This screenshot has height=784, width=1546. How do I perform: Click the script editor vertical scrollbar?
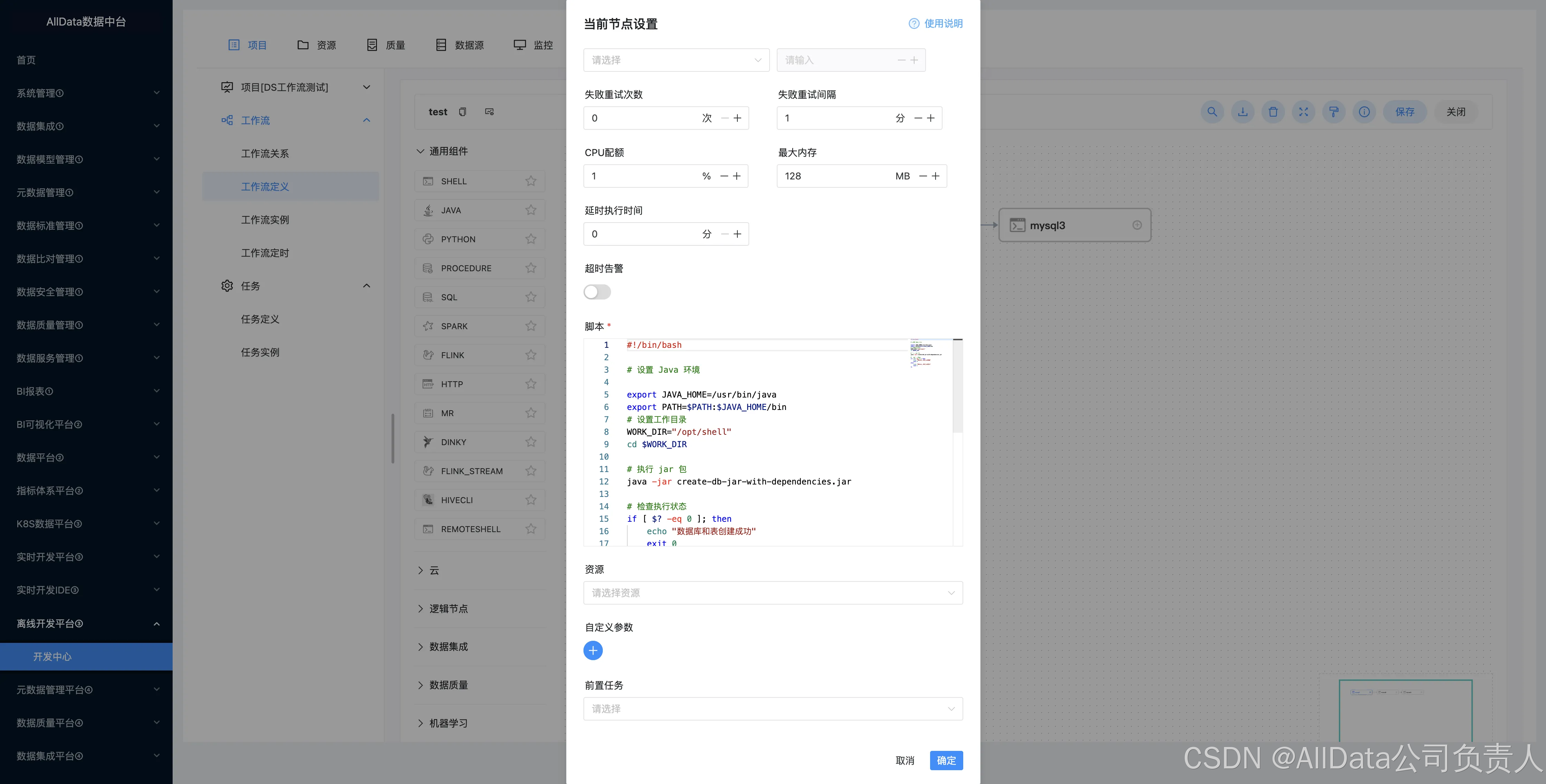point(957,386)
